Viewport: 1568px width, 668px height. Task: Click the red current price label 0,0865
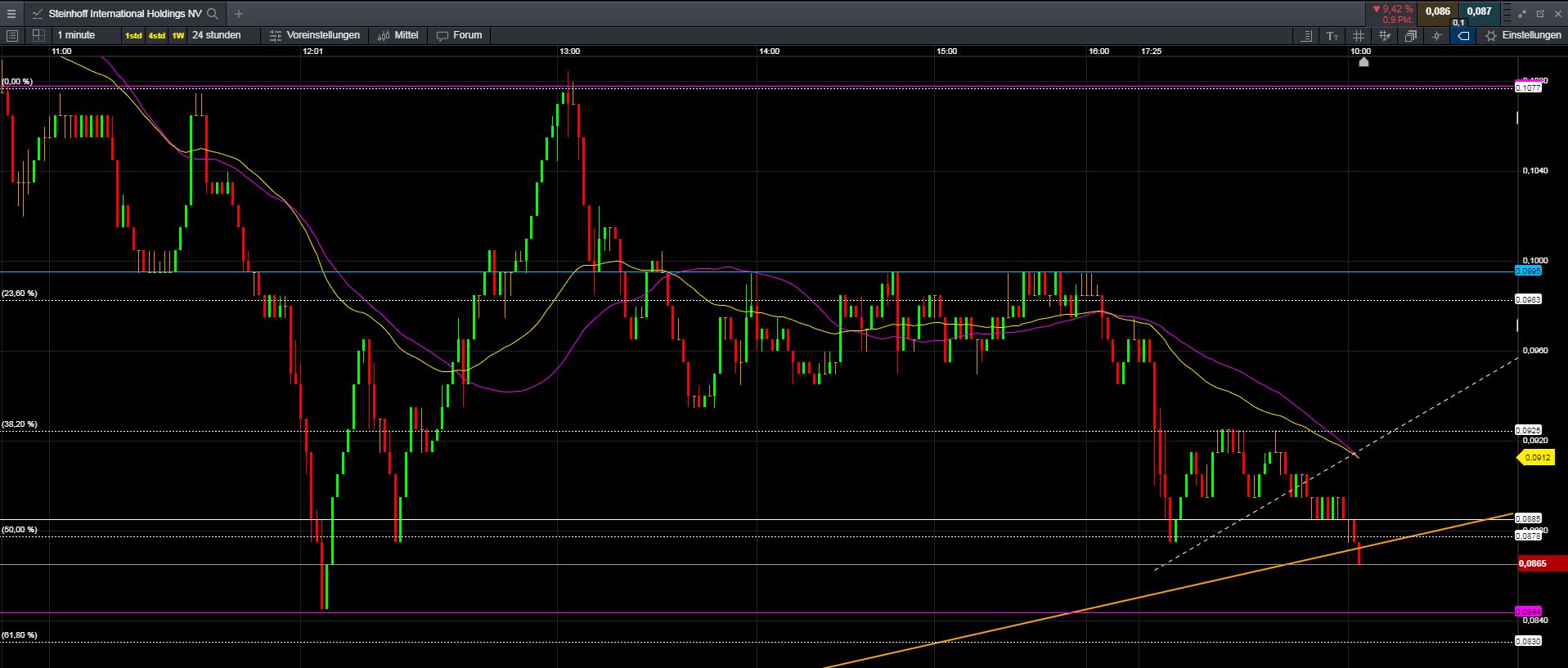coord(1541,563)
